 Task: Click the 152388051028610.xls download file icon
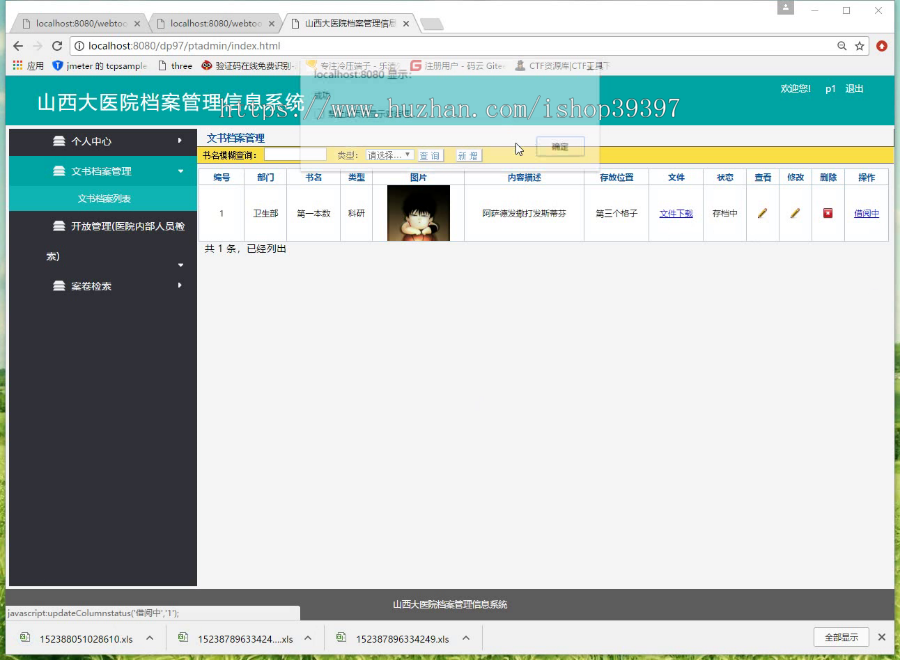[x=25, y=637]
